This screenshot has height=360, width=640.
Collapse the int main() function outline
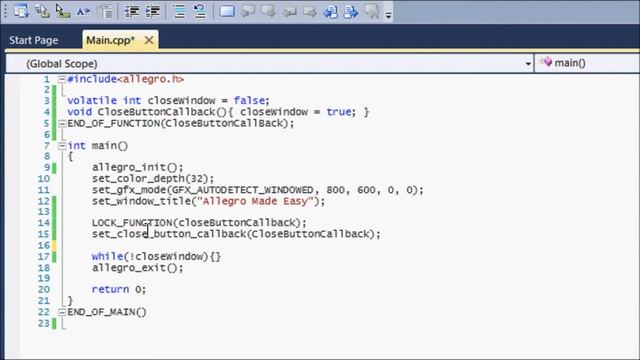[x=62, y=146]
